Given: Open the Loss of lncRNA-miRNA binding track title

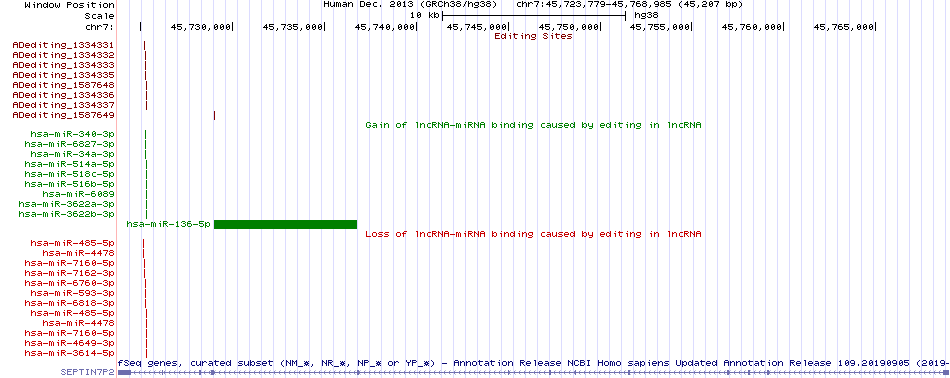Looking at the screenshot, I should [533, 234].
